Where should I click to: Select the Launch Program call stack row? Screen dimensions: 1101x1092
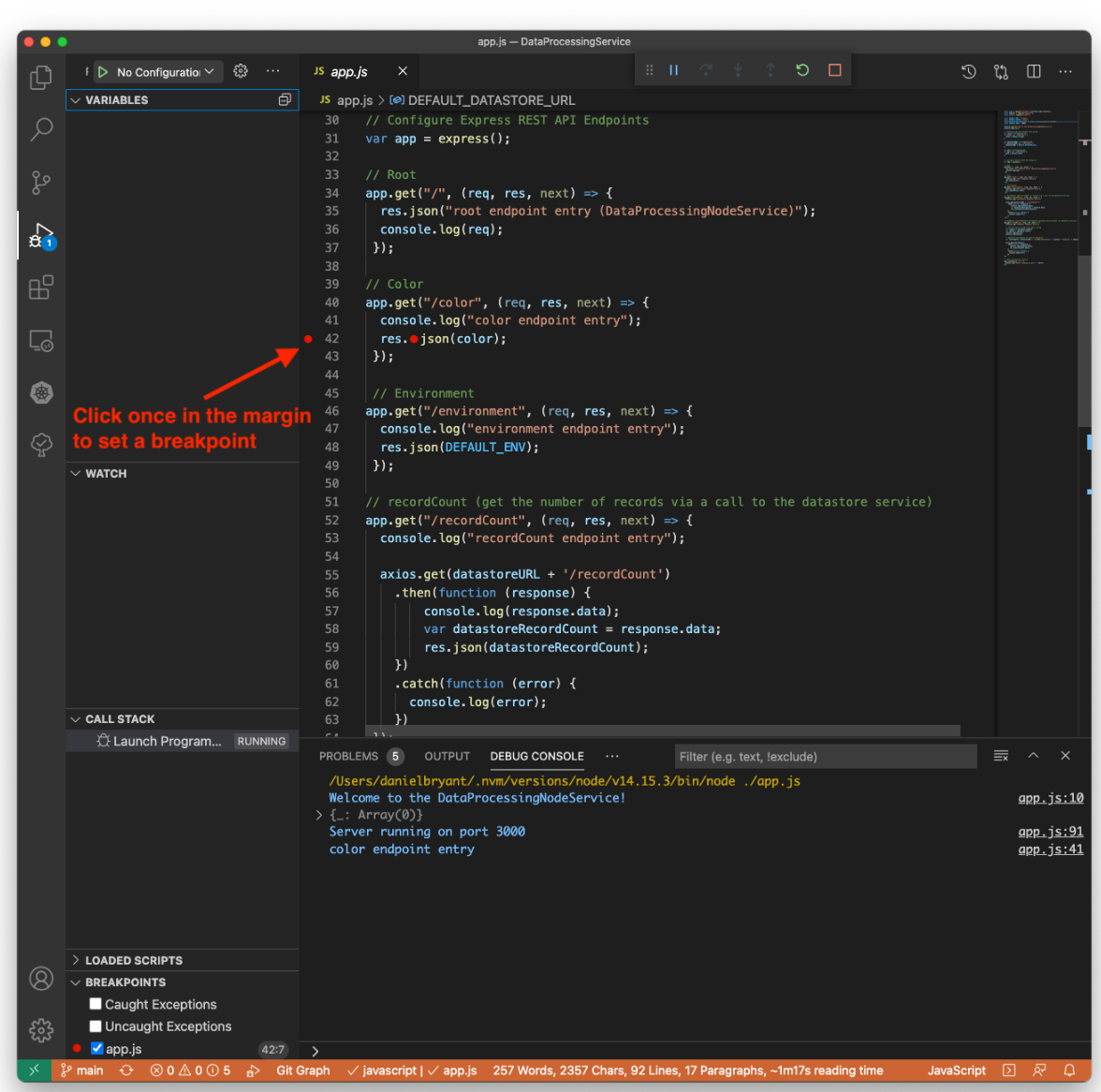[183, 741]
